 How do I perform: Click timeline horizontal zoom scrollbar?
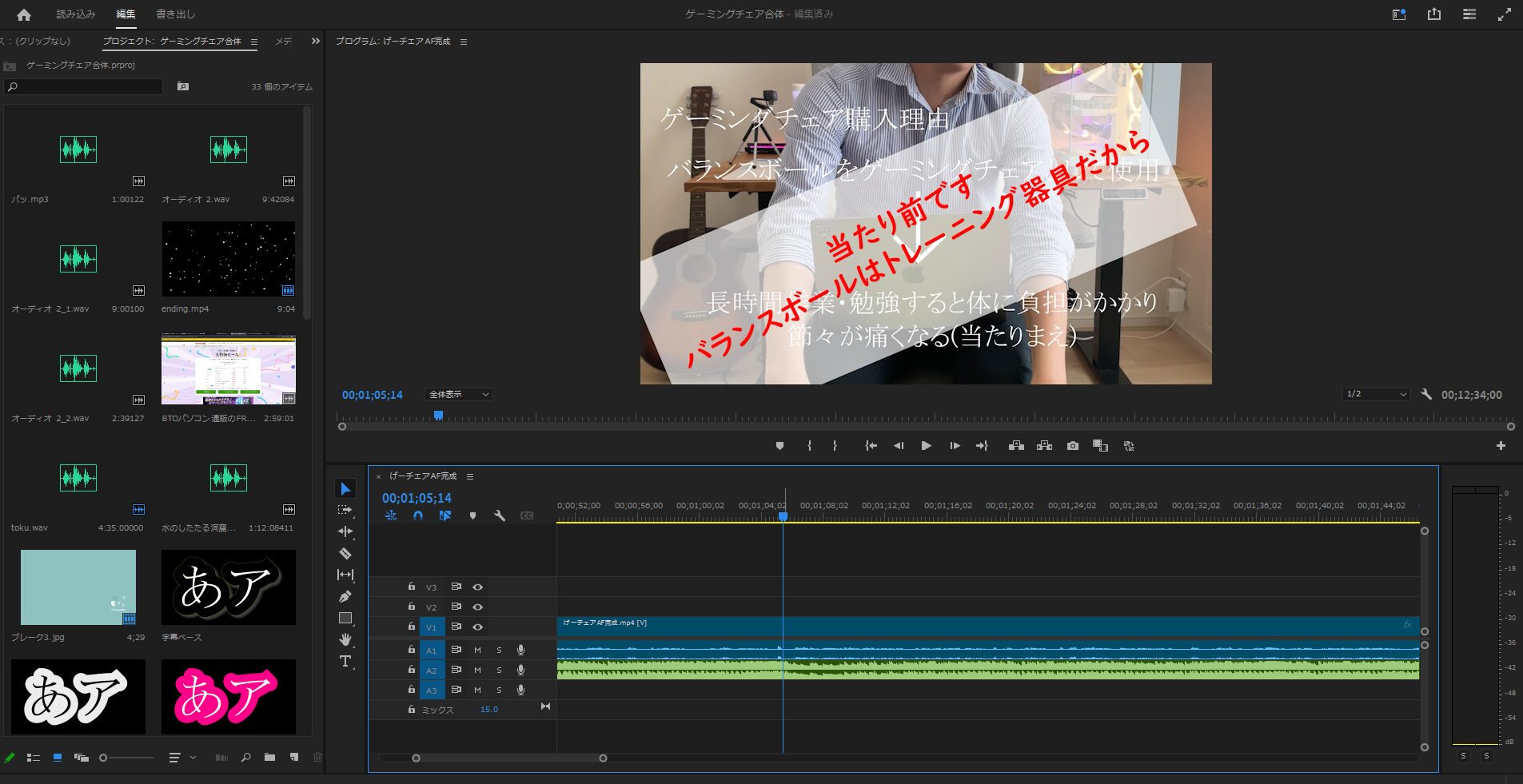click(509, 758)
